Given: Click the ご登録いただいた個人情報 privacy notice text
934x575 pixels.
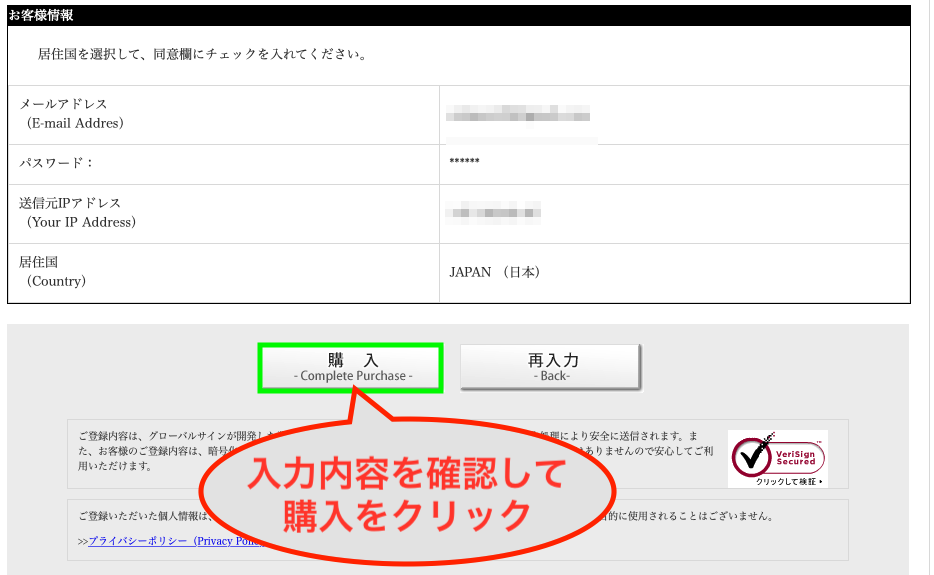Looking at the screenshot, I should pos(140,516).
